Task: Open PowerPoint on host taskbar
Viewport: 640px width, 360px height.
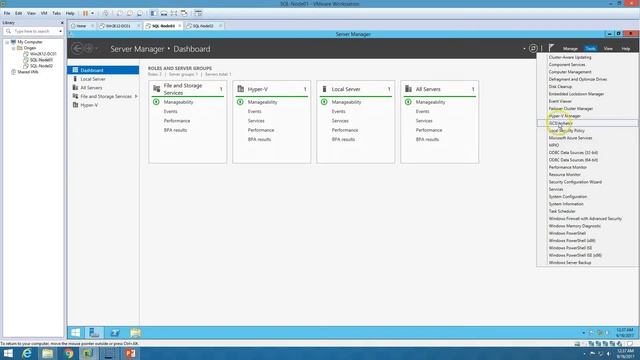Action: click(130, 353)
